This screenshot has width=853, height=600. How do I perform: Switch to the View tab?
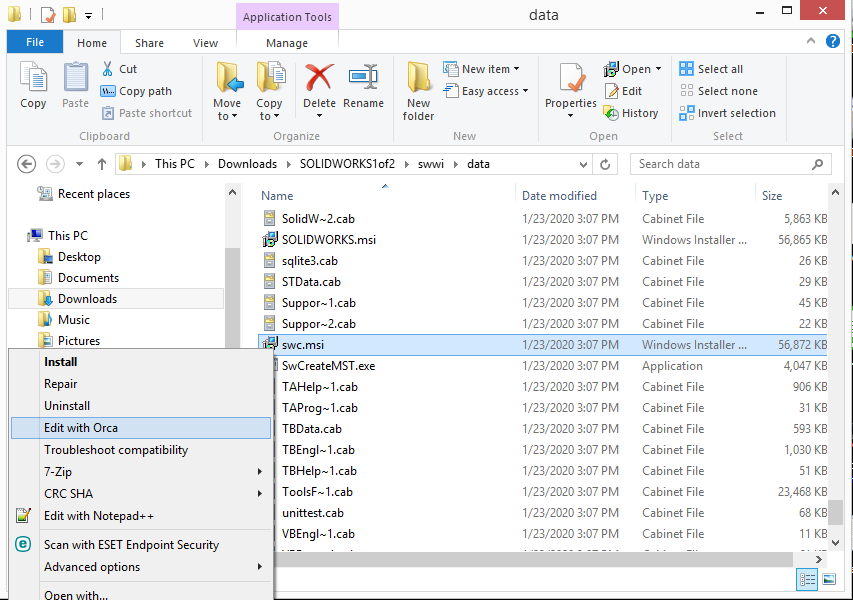click(x=205, y=43)
